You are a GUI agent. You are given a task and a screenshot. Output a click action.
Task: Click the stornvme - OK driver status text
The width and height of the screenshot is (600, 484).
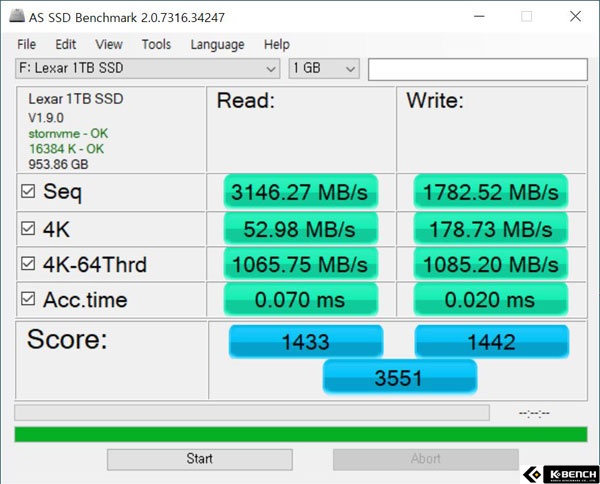[x=68, y=134]
